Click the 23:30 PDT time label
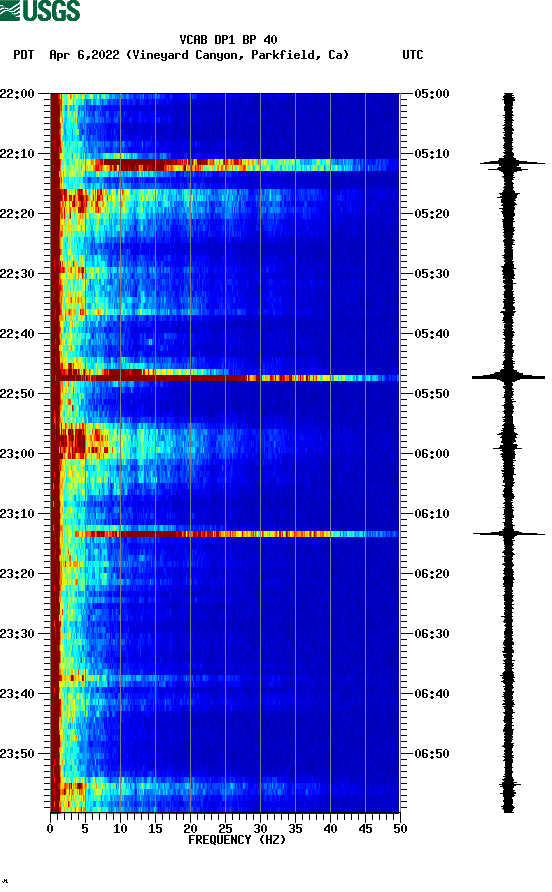 coord(17,634)
